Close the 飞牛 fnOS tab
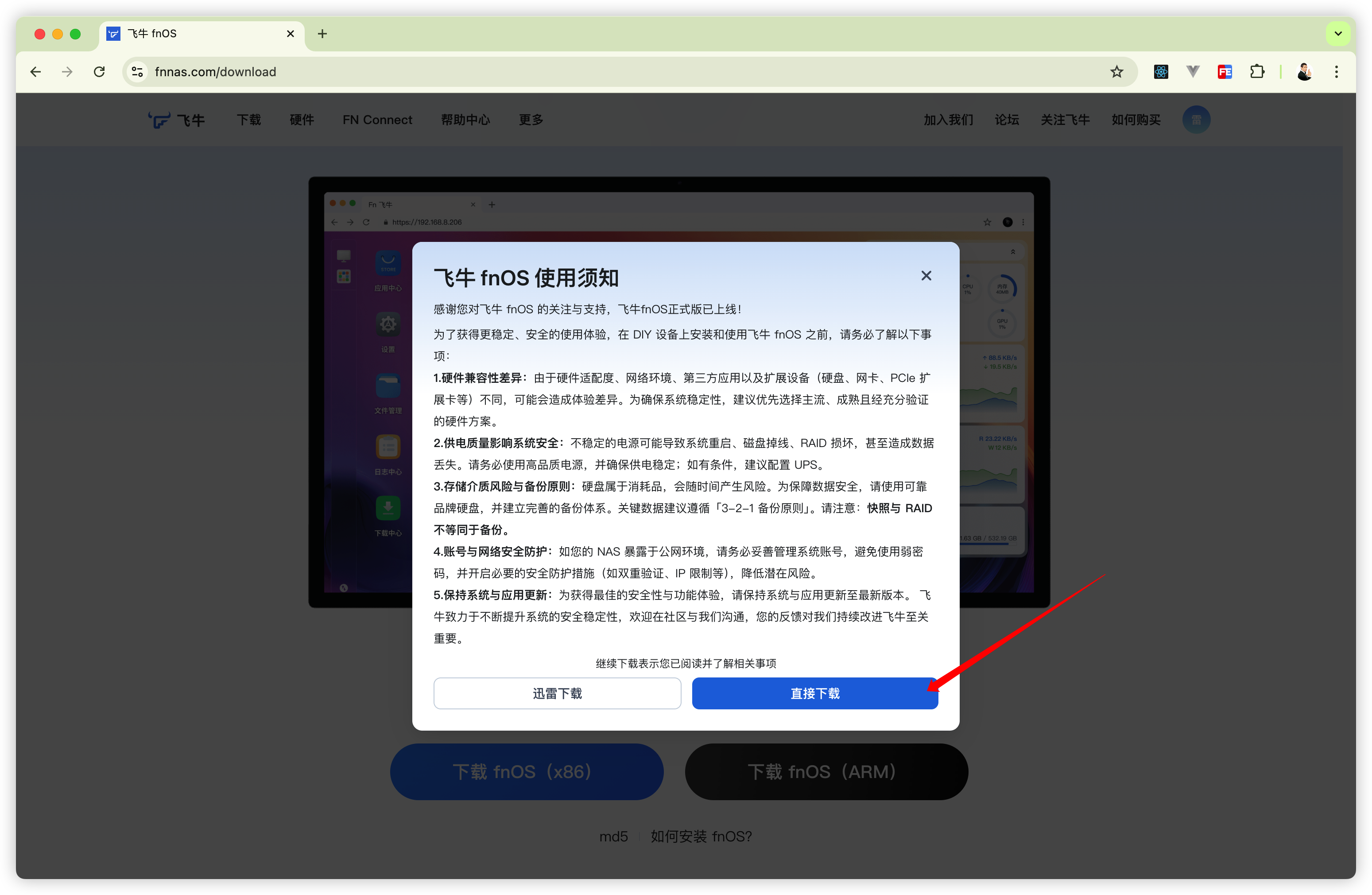This screenshot has height=895, width=1372. pyautogui.click(x=291, y=33)
